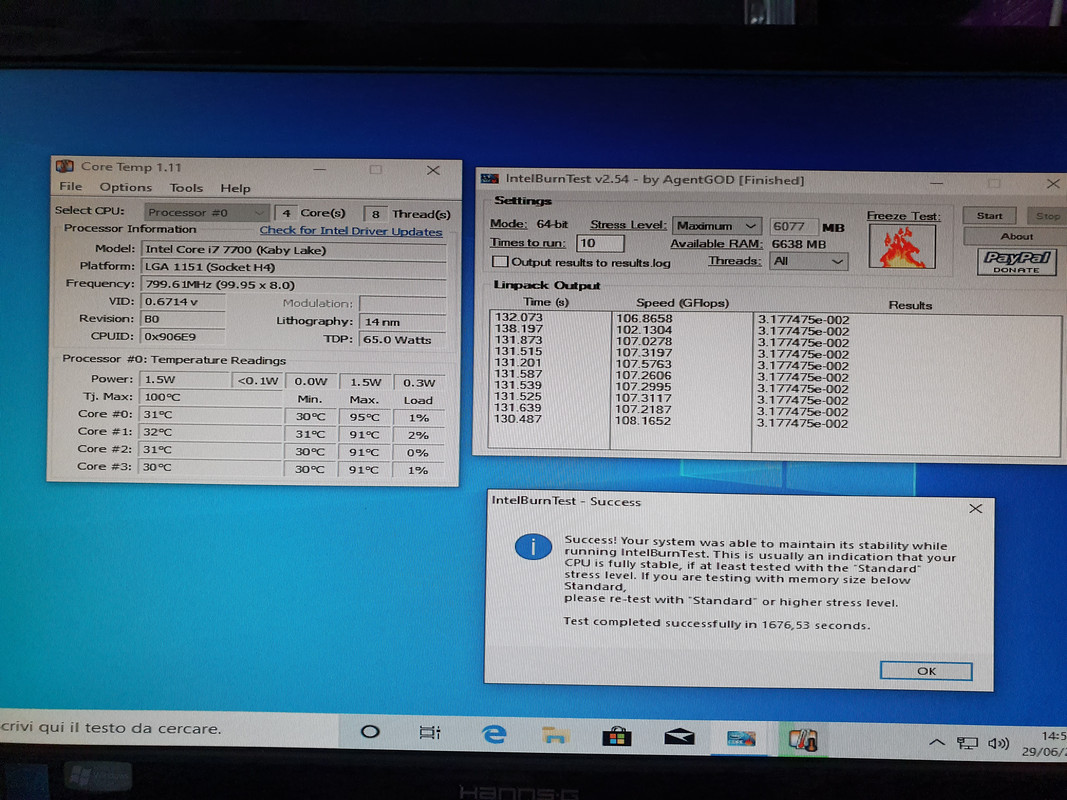Open the Mail app from the taskbar
Screen dimensions: 1067x800
pos(679,737)
